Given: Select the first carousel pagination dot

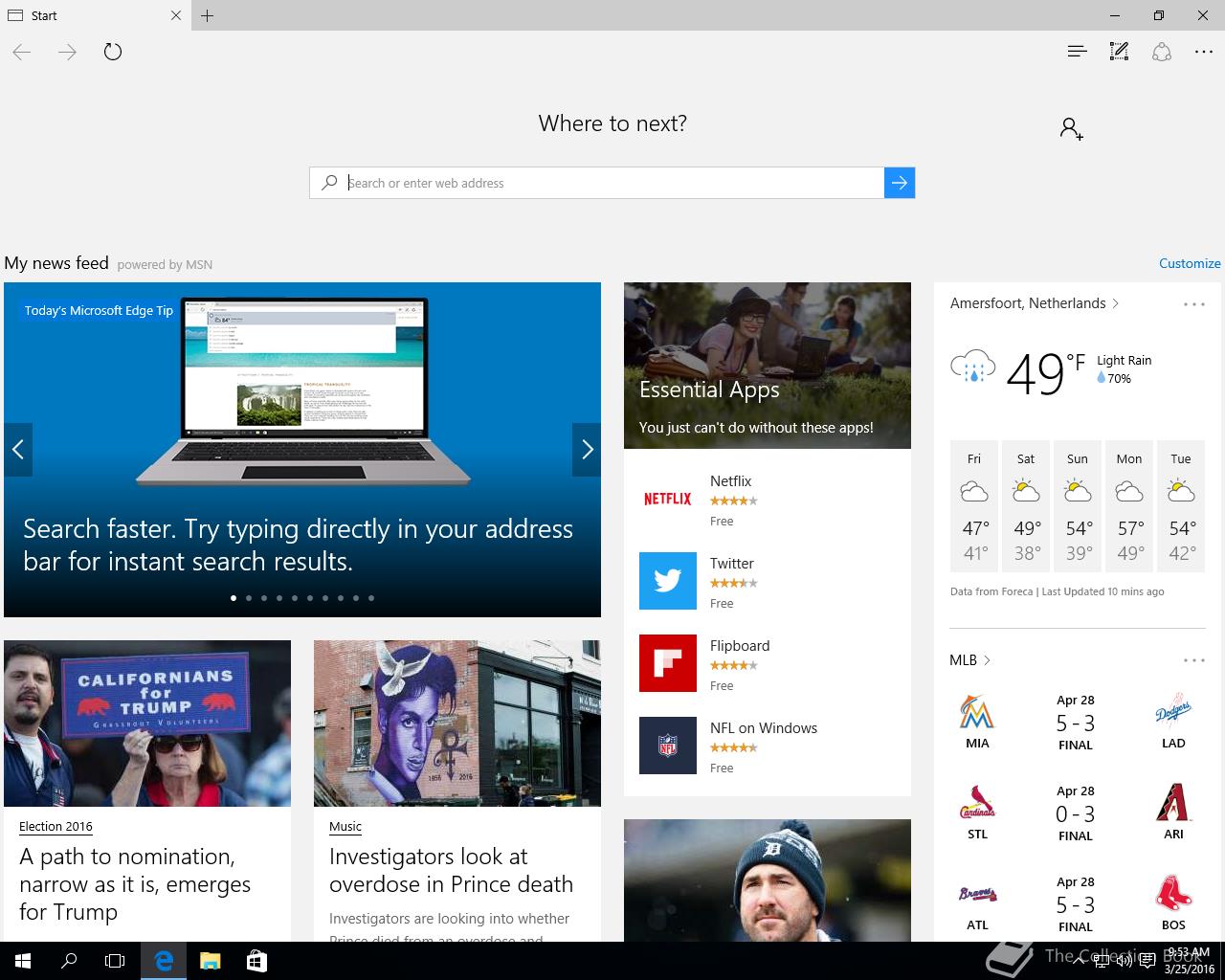Looking at the screenshot, I should pyautogui.click(x=234, y=598).
